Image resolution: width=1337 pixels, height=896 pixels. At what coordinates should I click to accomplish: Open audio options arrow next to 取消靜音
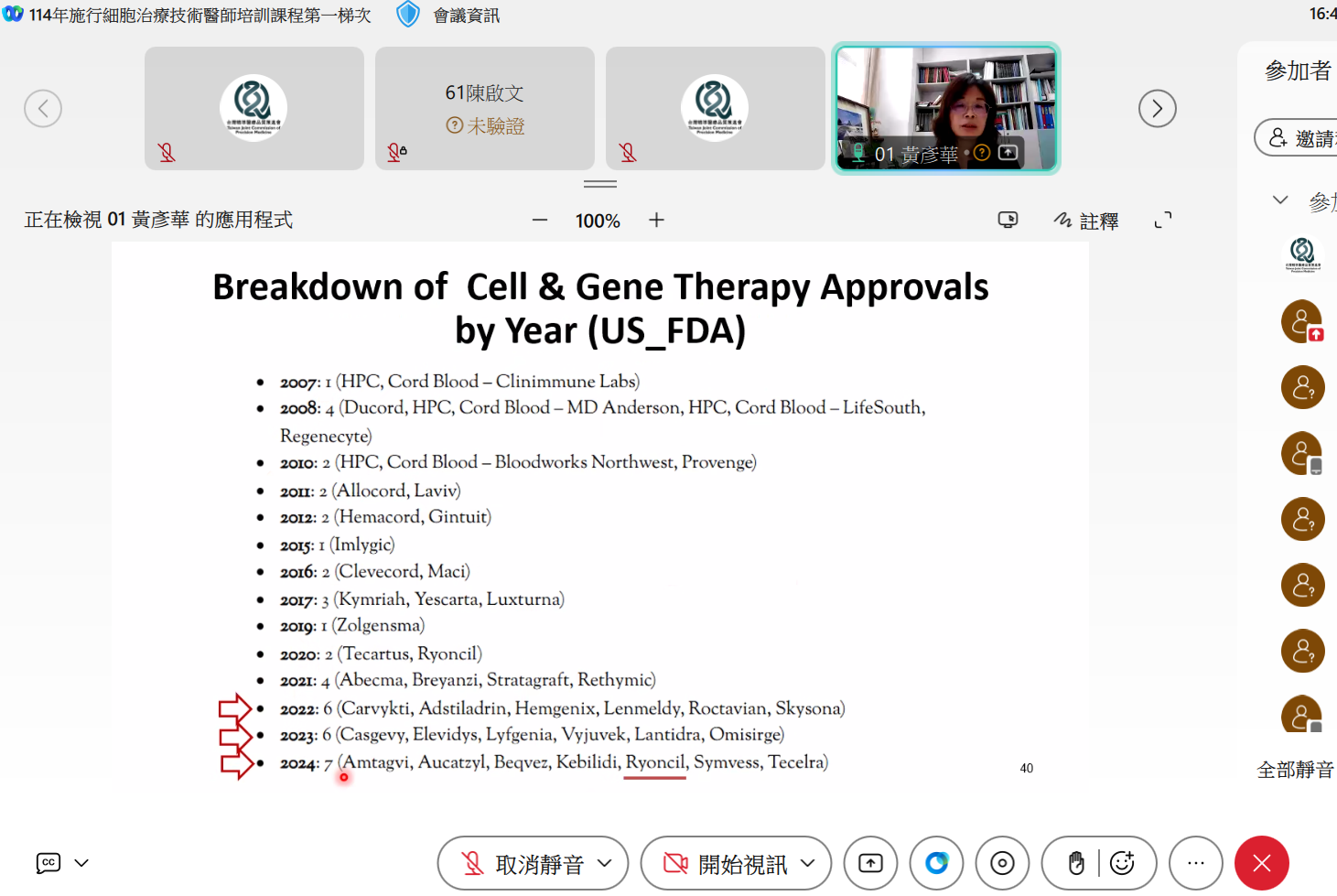(x=605, y=863)
